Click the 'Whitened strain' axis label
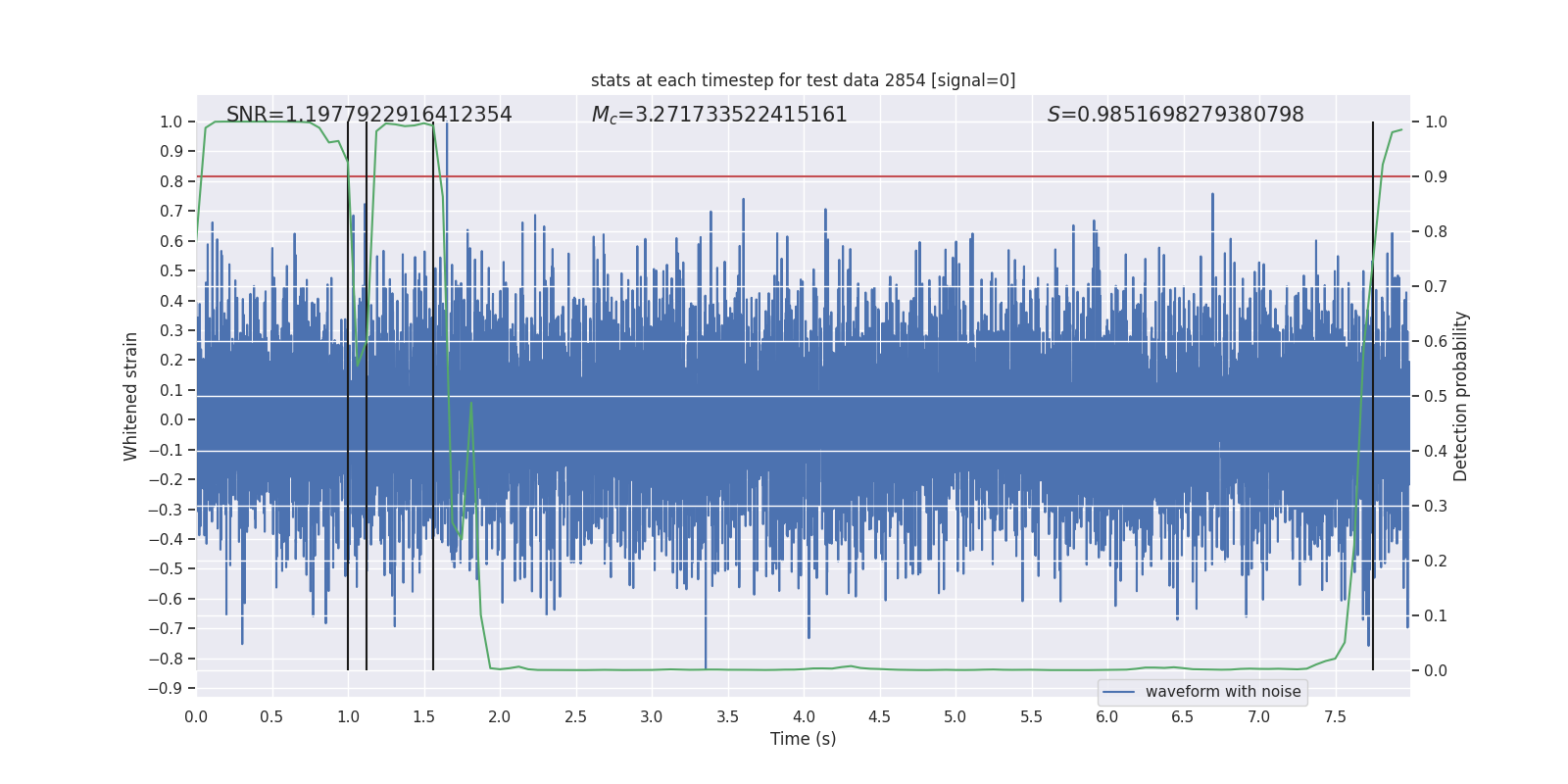 (x=131, y=397)
